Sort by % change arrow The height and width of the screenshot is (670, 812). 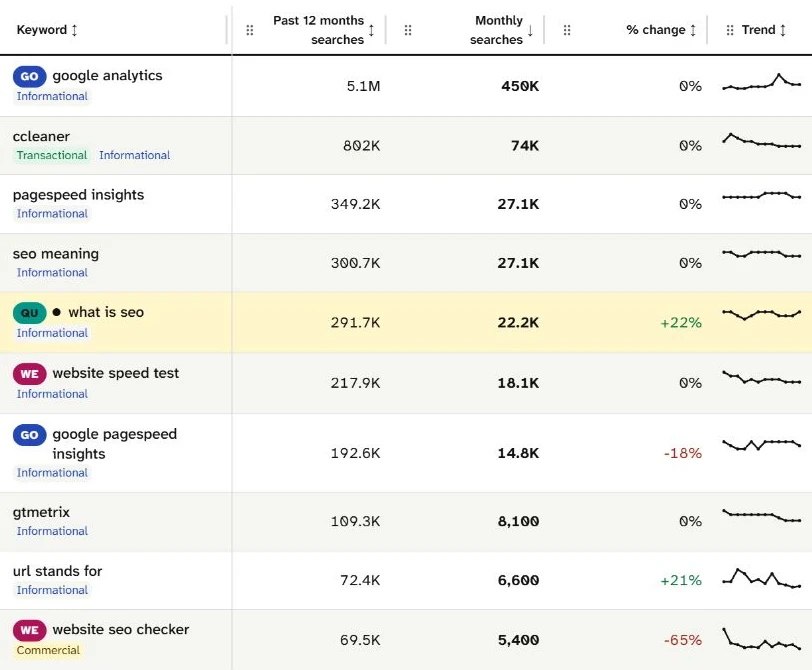click(x=693, y=30)
